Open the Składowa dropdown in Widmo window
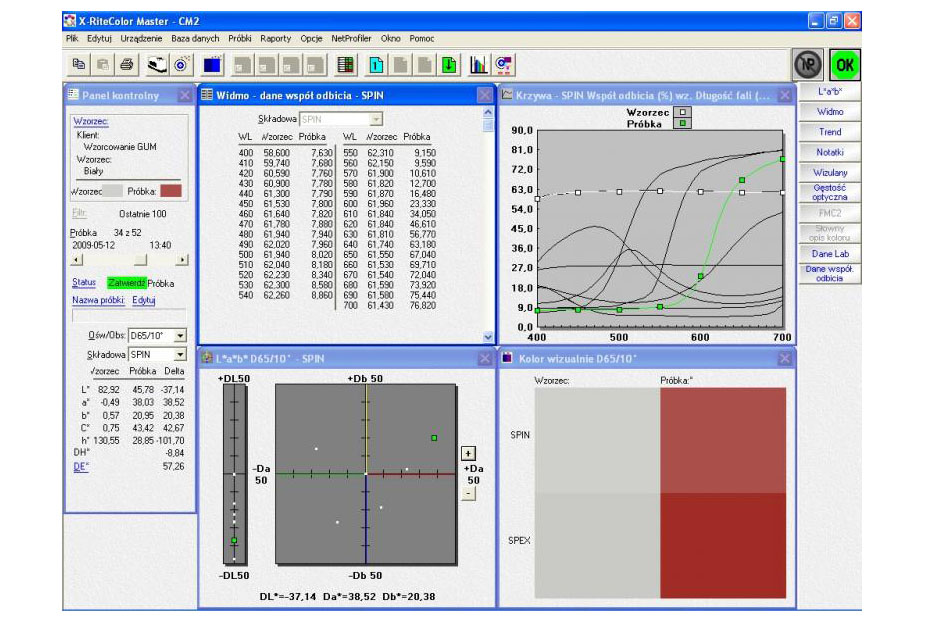Viewport: 930px width, 620px height. pos(376,119)
